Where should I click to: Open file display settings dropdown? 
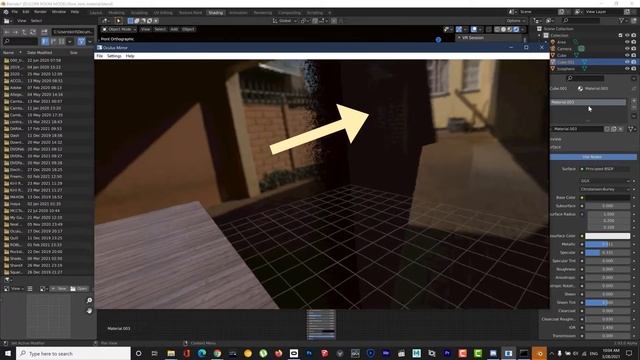pos(70,41)
